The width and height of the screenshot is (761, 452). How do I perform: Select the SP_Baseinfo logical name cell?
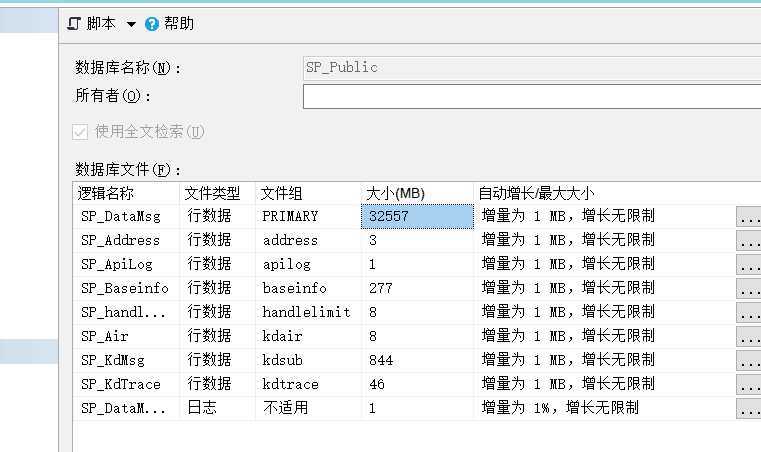coord(126,288)
